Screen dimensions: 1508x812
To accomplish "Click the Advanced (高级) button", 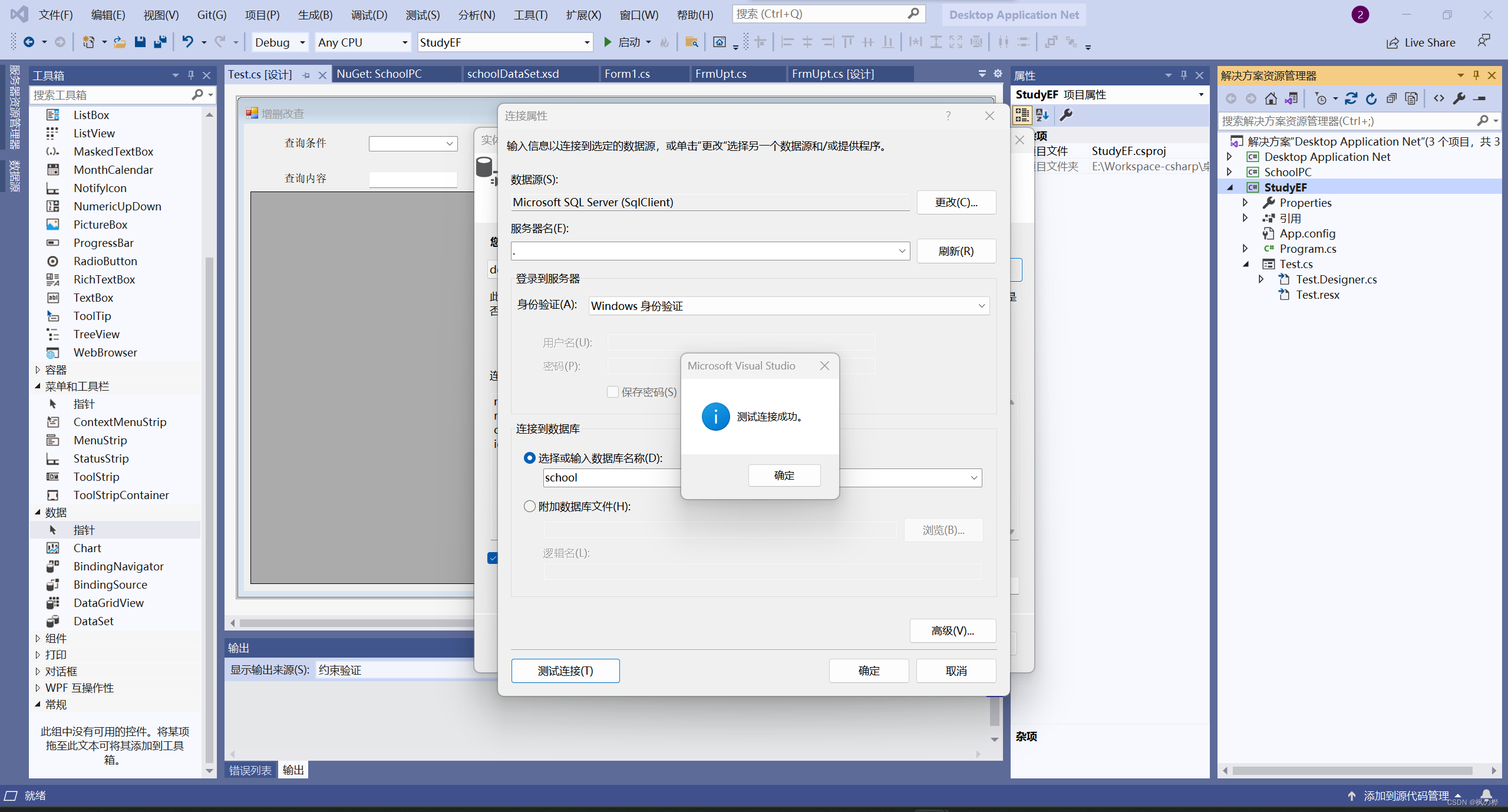I will click(952, 631).
